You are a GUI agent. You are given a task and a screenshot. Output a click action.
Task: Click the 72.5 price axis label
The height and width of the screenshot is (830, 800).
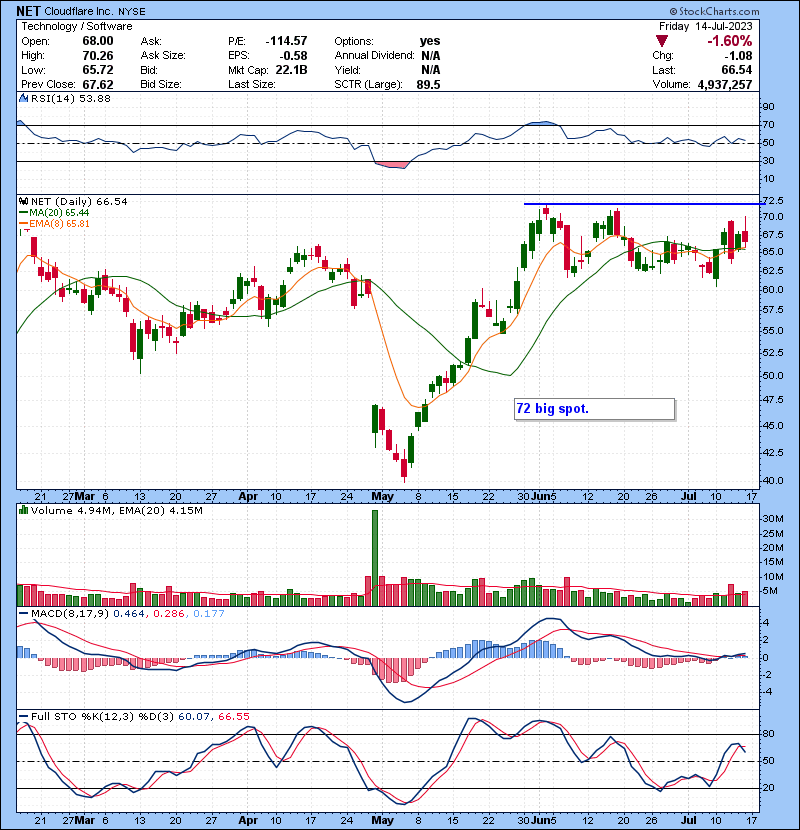point(774,201)
